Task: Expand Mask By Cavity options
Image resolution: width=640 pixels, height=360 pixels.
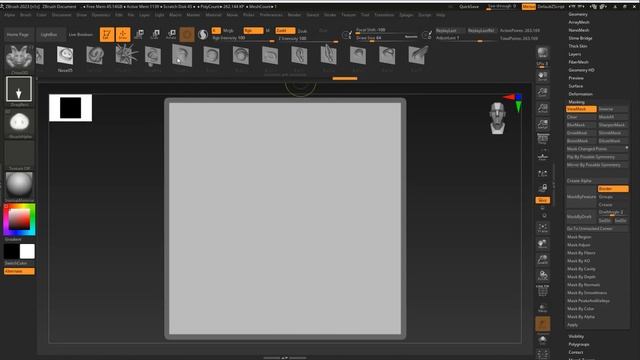Action: click(581, 269)
